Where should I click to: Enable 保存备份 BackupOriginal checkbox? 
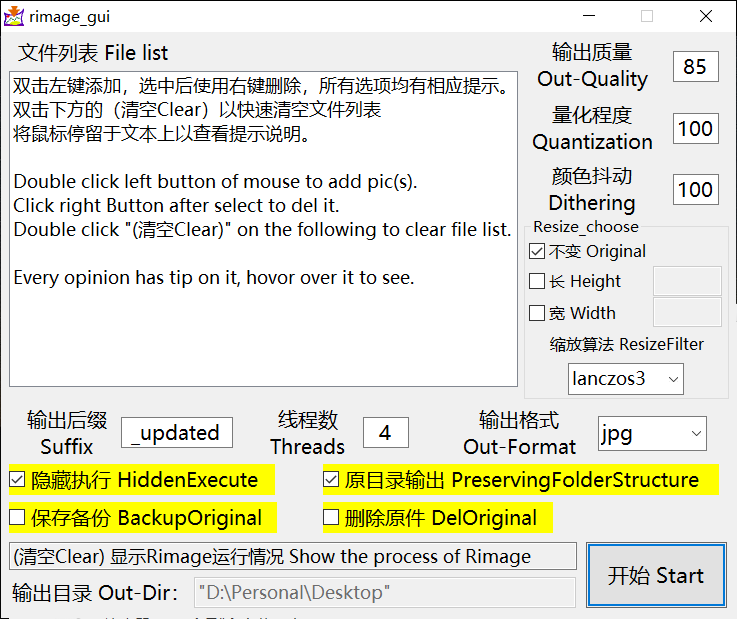tap(18, 518)
